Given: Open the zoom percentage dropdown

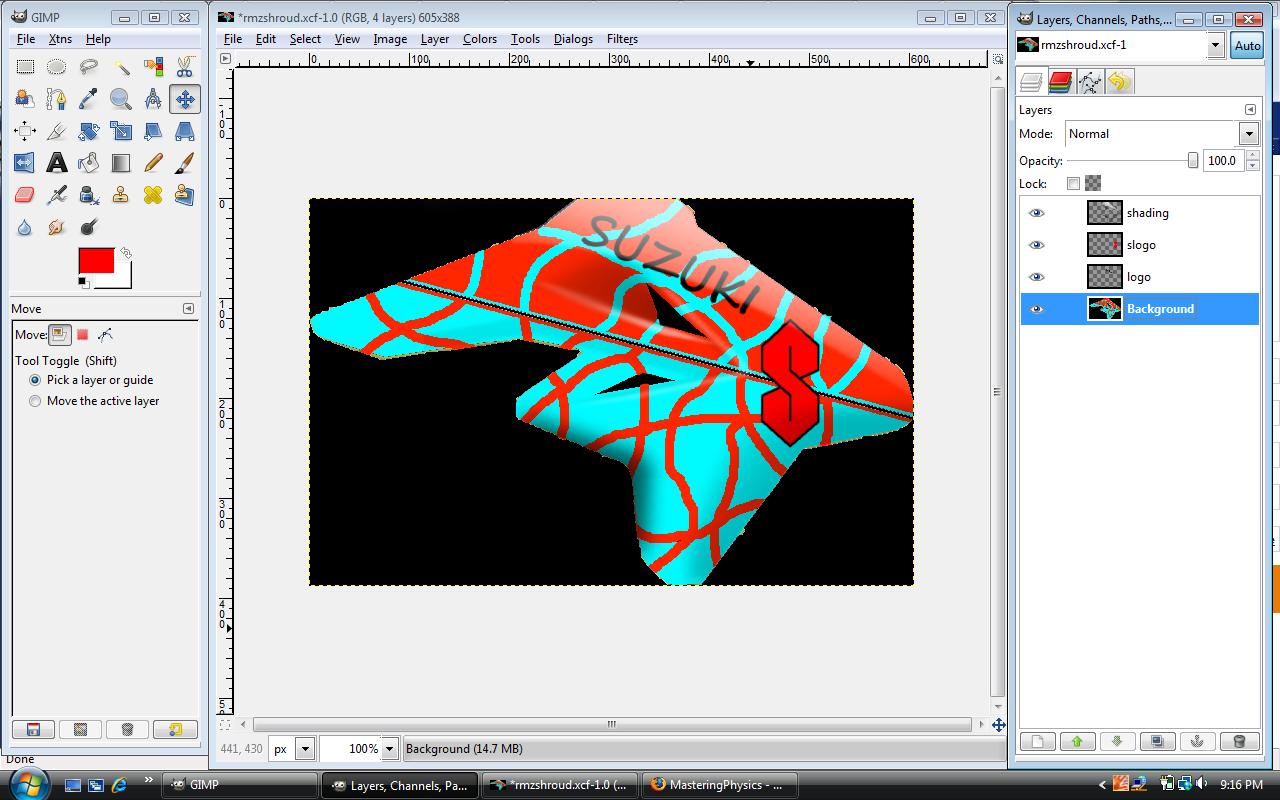Looking at the screenshot, I should (x=390, y=748).
